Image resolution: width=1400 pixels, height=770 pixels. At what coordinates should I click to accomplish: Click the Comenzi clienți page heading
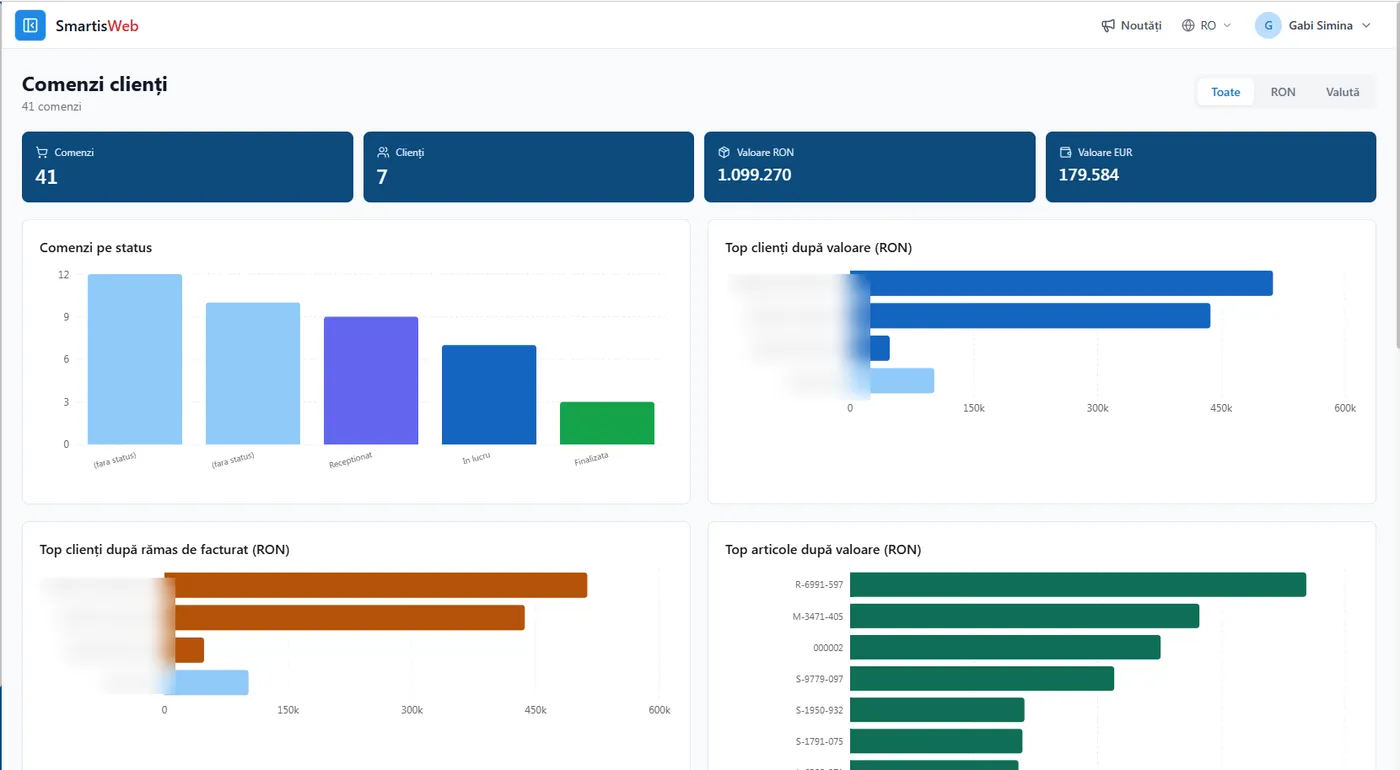[95, 84]
